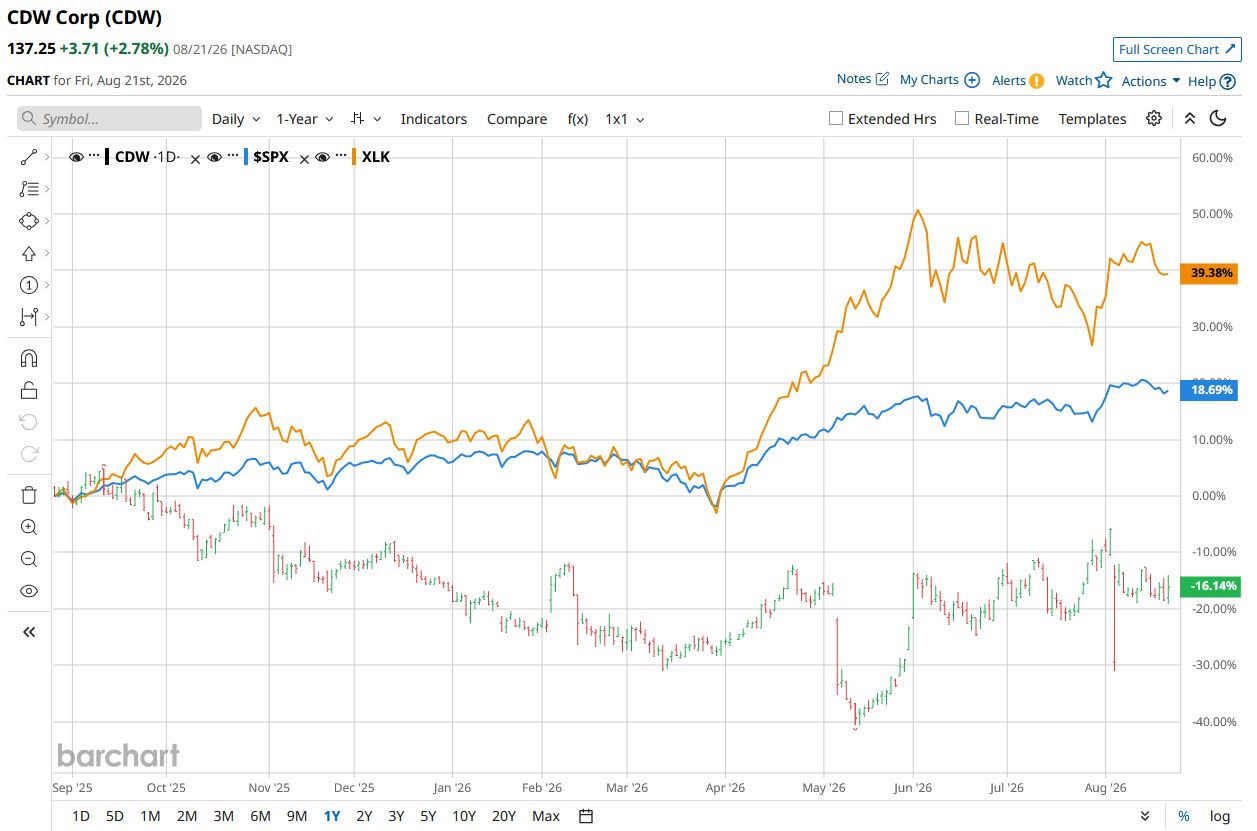
Task: Click the sidebar eye visibility icon
Action: pyautogui.click(x=28, y=591)
